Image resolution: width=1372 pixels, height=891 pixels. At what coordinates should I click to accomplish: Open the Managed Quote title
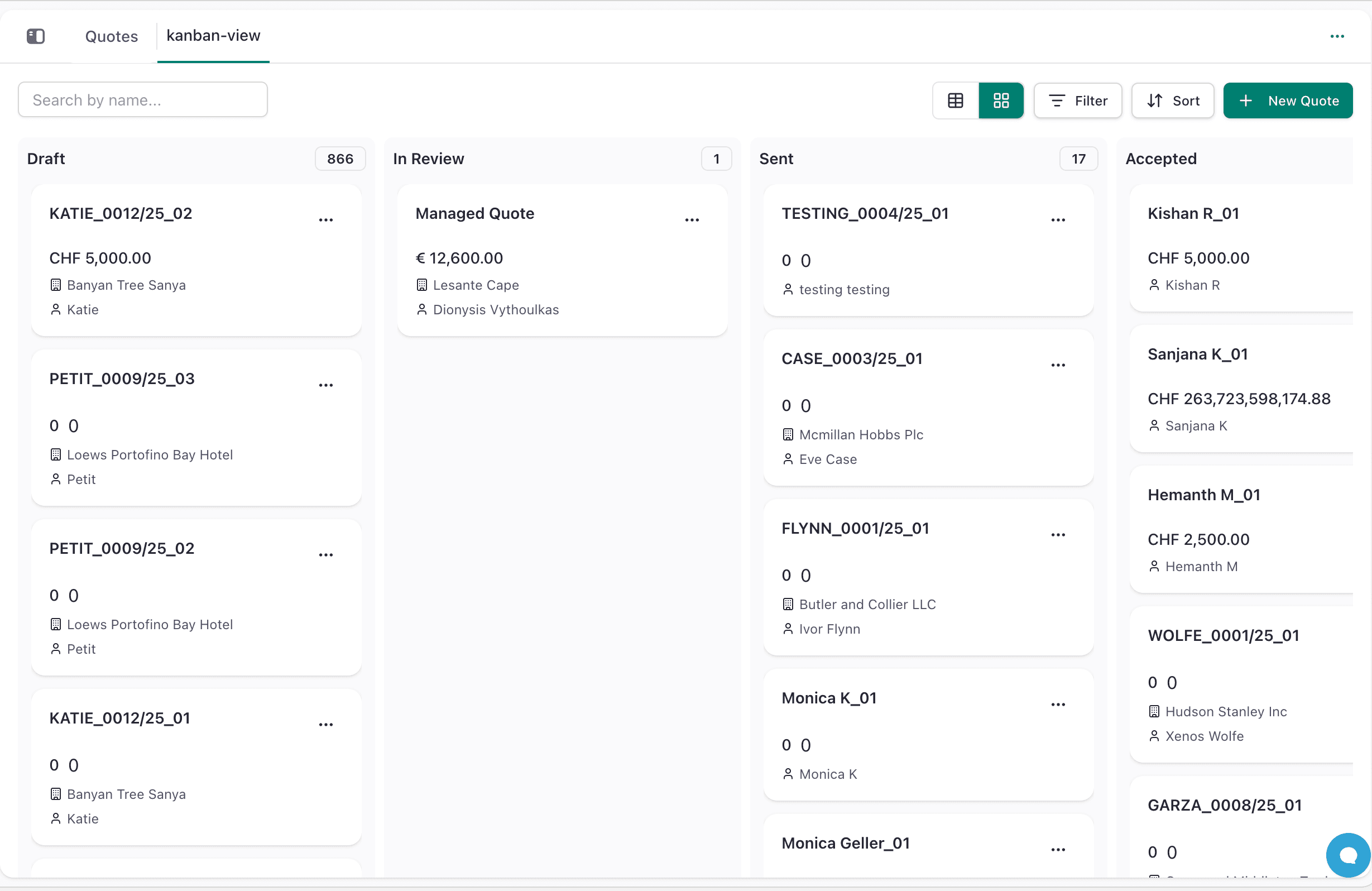pyautogui.click(x=474, y=213)
